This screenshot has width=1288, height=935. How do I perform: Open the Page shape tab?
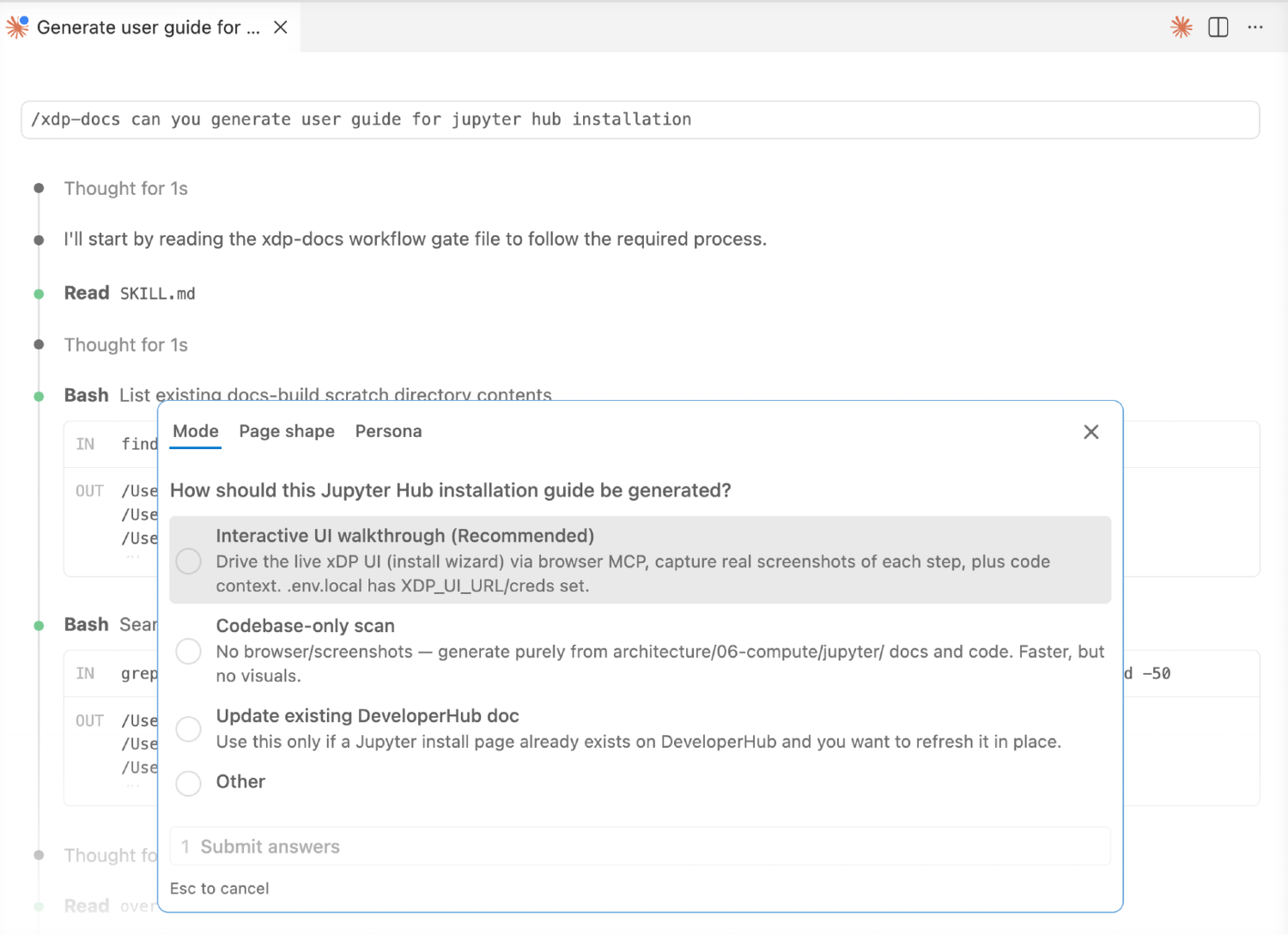click(x=287, y=432)
